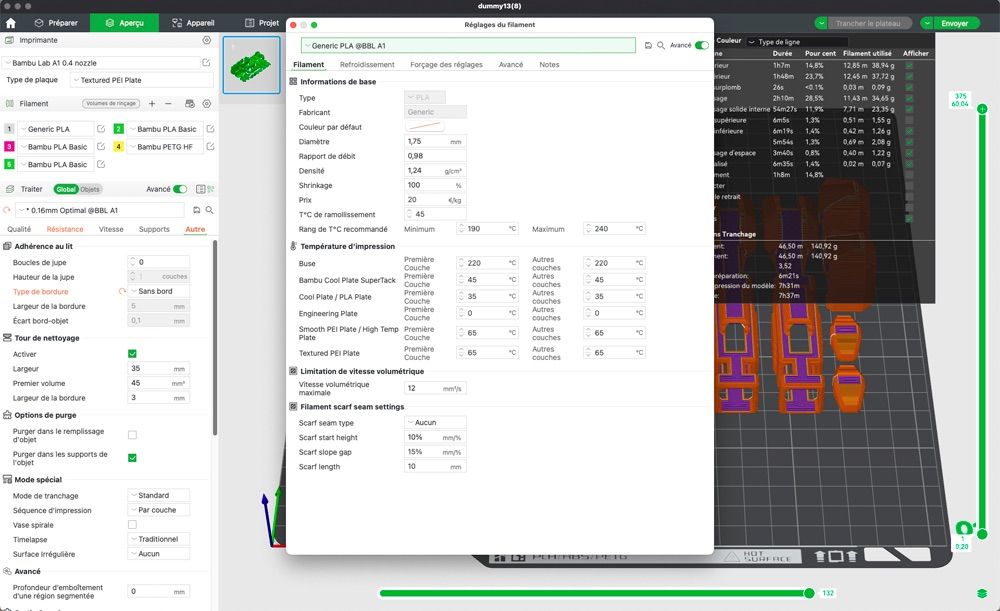Screen dimensions: 1000x611
Task: Open the Vitesse process tab
Action: [x=111, y=229]
